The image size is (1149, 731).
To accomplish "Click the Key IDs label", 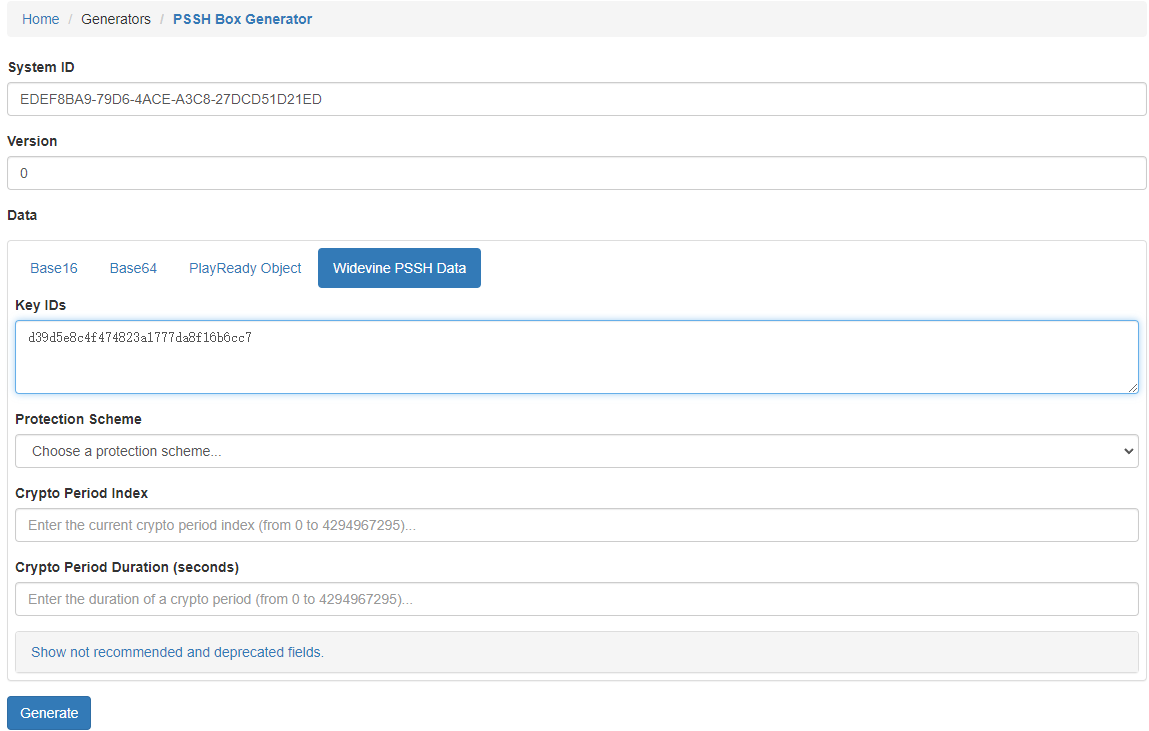I will pos(40,305).
